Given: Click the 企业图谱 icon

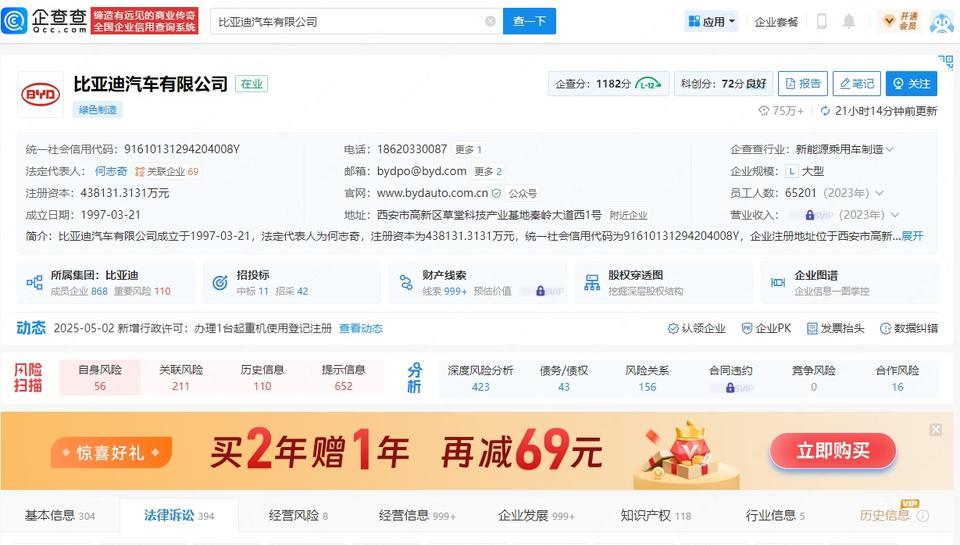Looking at the screenshot, I should [x=778, y=282].
